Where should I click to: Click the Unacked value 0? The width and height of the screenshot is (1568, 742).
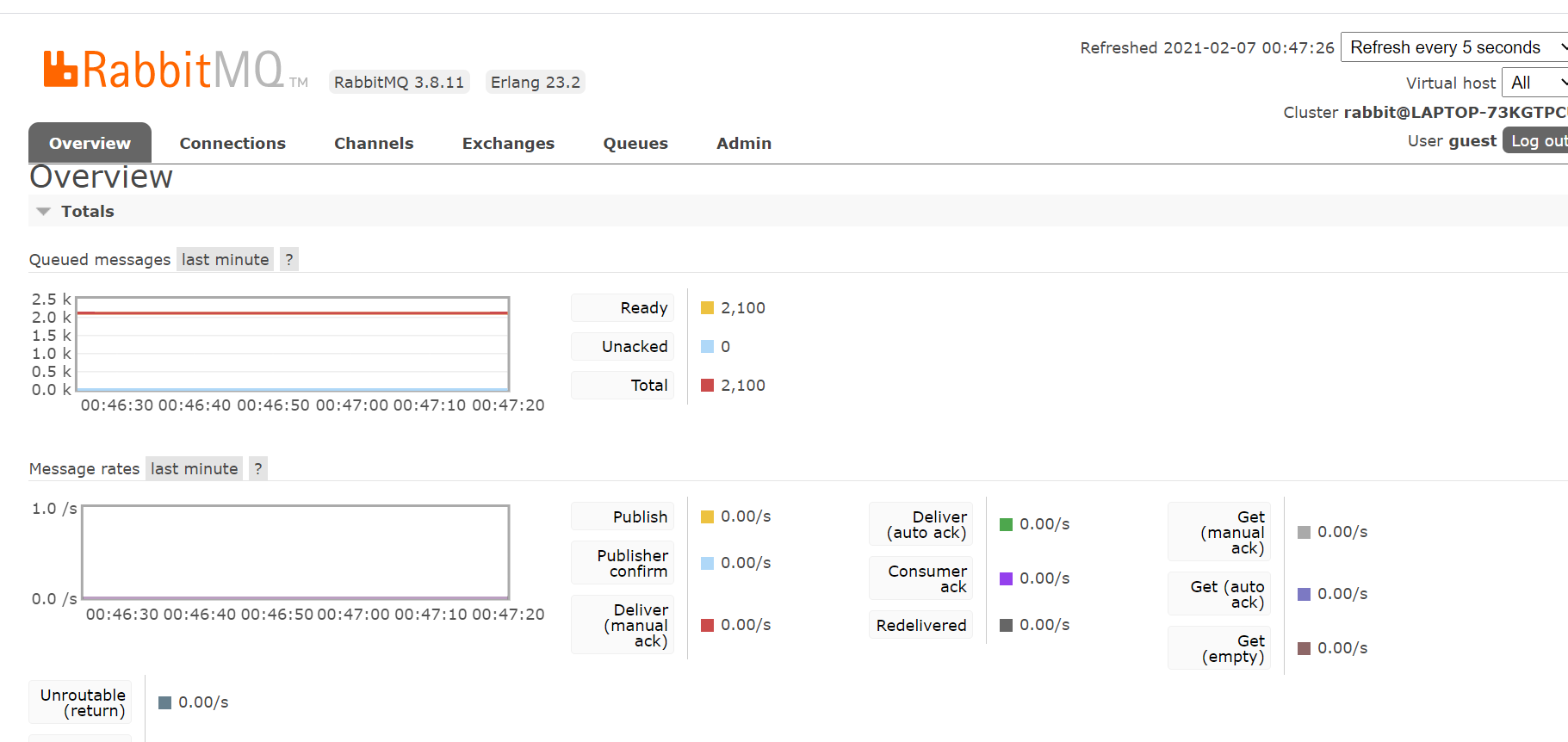tap(726, 346)
